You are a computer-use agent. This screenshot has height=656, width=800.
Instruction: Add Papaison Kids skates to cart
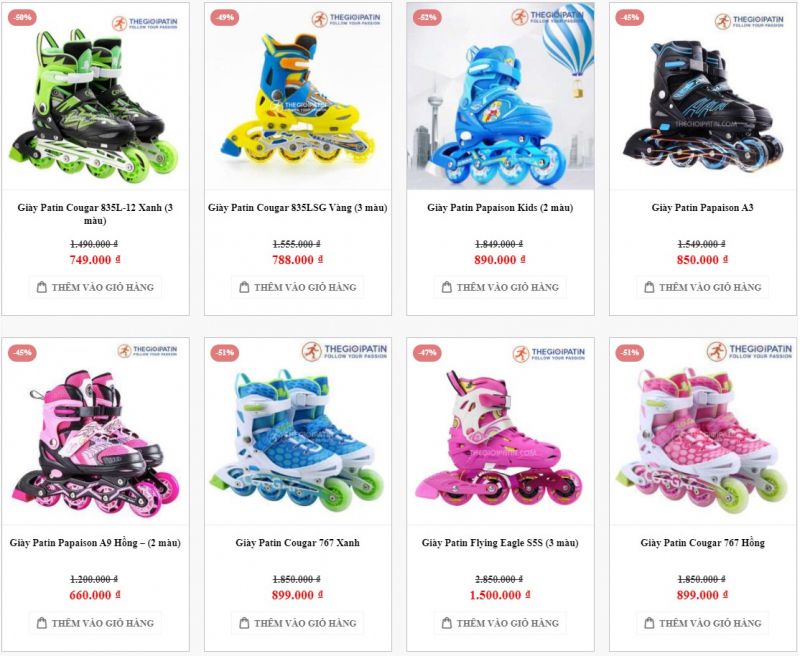(x=501, y=287)
